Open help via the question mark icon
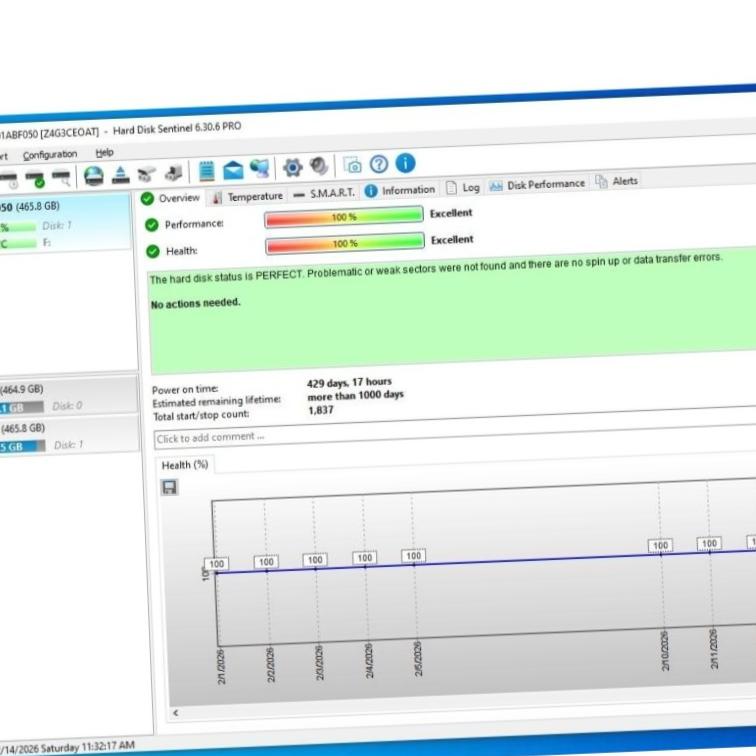The image size is (756, 756). (378, 165)
